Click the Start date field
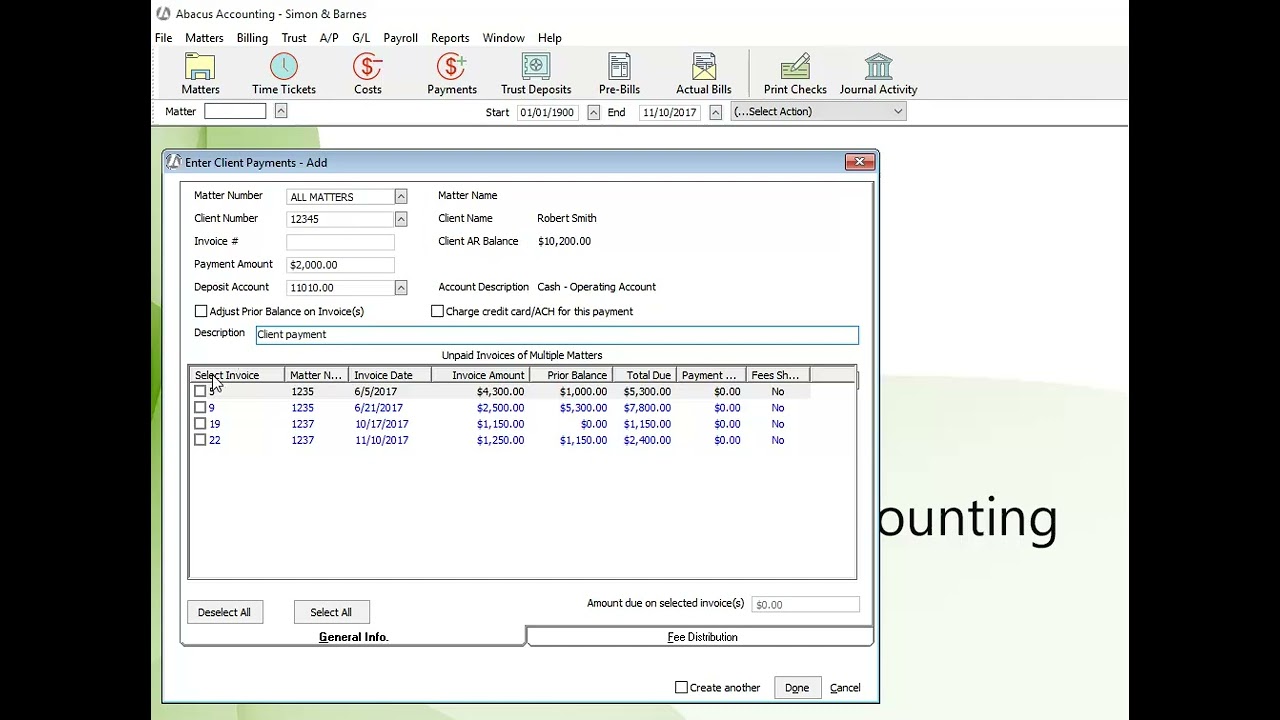The width and height of the screenshot is (1280, 720). (547, 112)
